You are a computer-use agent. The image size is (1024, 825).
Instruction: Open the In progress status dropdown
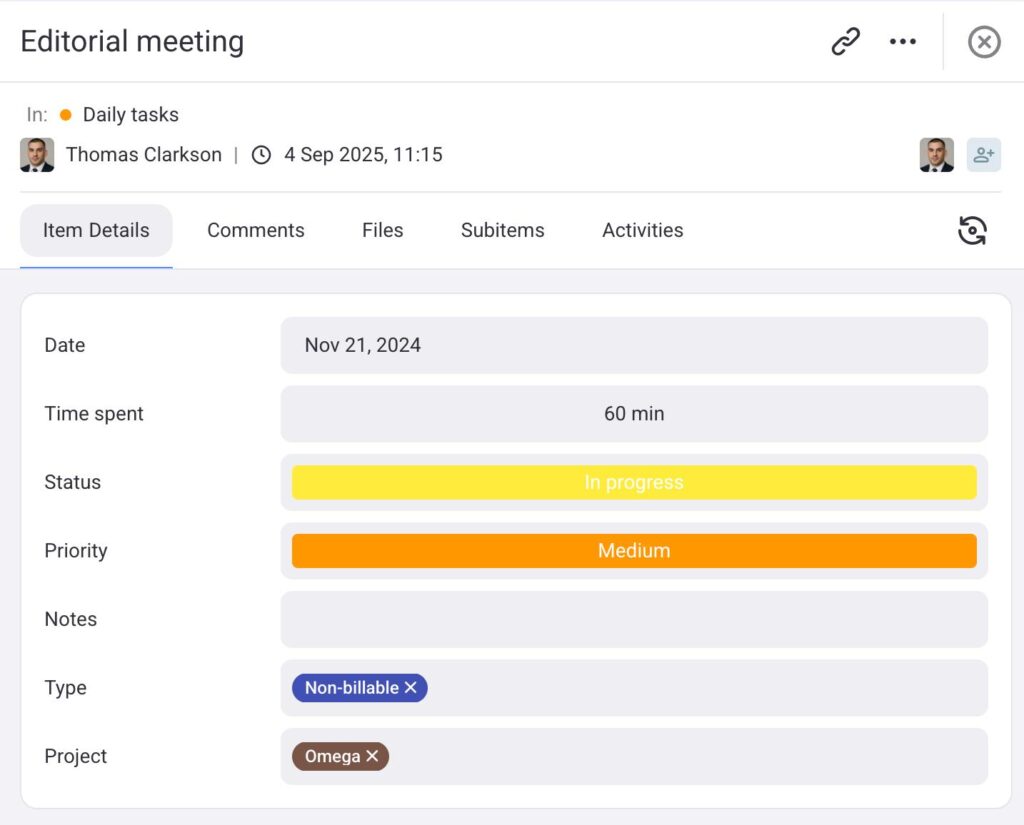[633, 482]
